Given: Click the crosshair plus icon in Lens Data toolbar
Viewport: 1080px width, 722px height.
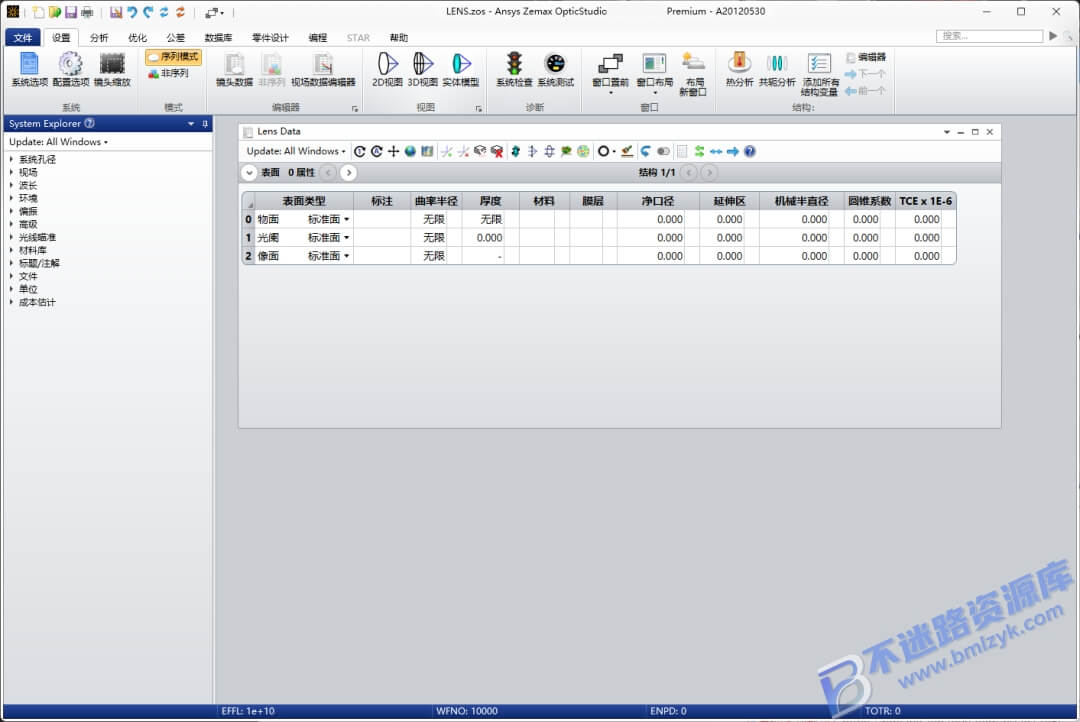Looking at the screenshot, I should pos(393,151).
